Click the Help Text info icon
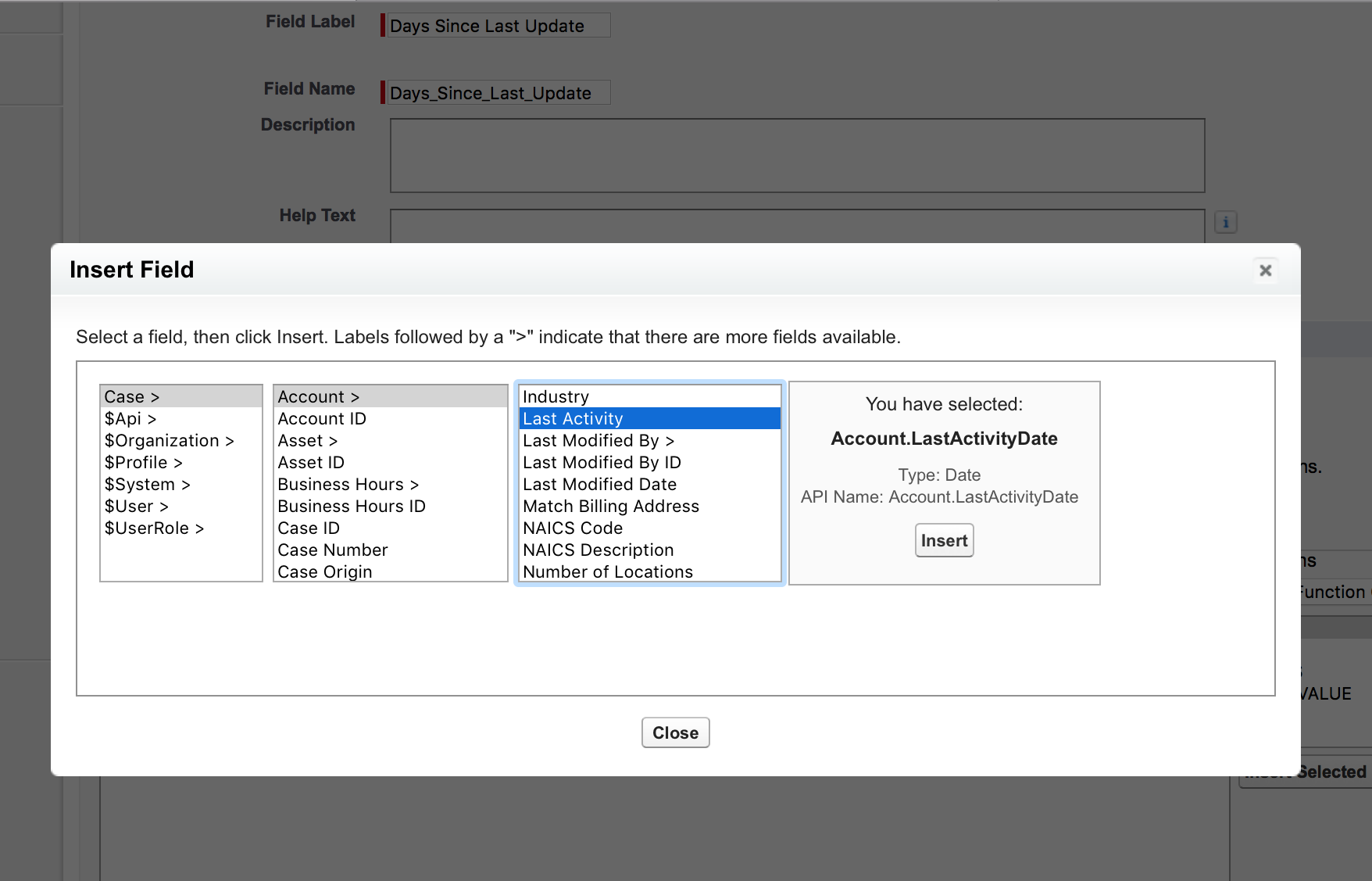The image size is (1372, 881). point(1225,223)
